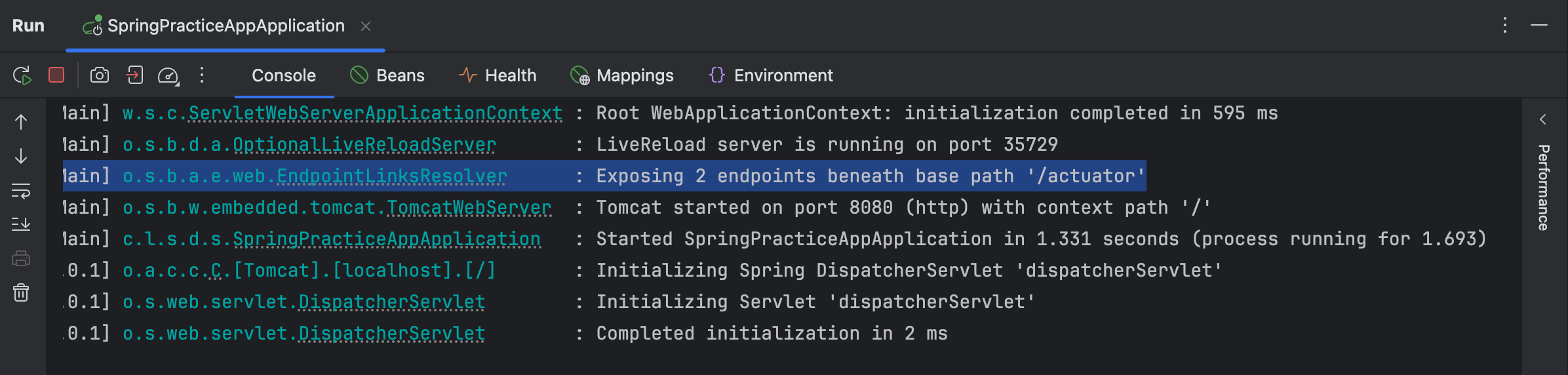Image resolution: width=1568 pixels, height=375 pixels.
Task: Click the down arrow in console gutter
Action: (x=21, y=156)
